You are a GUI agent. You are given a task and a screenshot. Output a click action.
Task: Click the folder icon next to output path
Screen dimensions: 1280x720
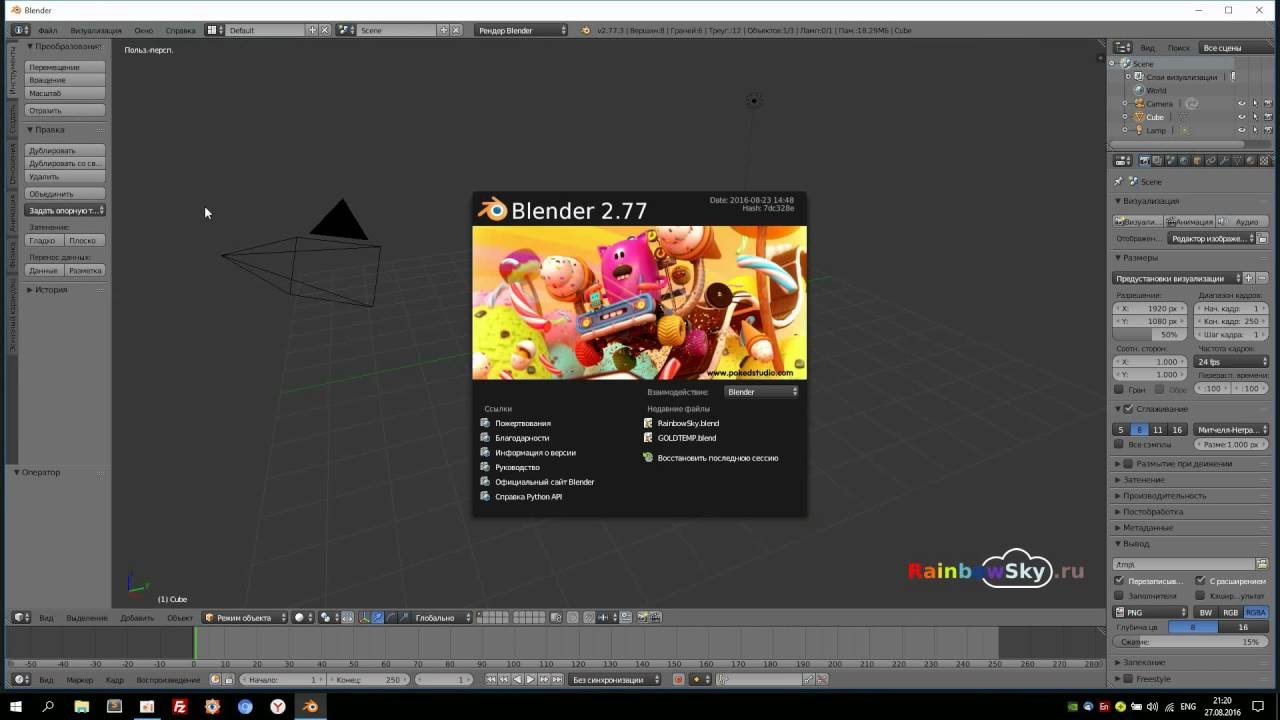(x=1262, y=564)
